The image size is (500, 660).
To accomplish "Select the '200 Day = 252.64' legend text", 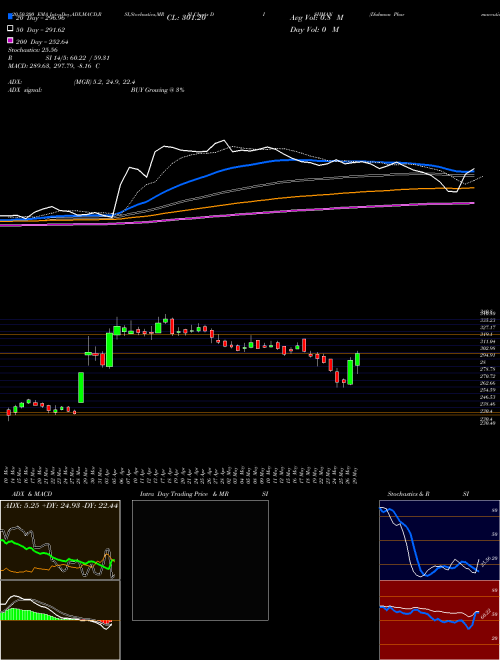I will tap(42, 41).
